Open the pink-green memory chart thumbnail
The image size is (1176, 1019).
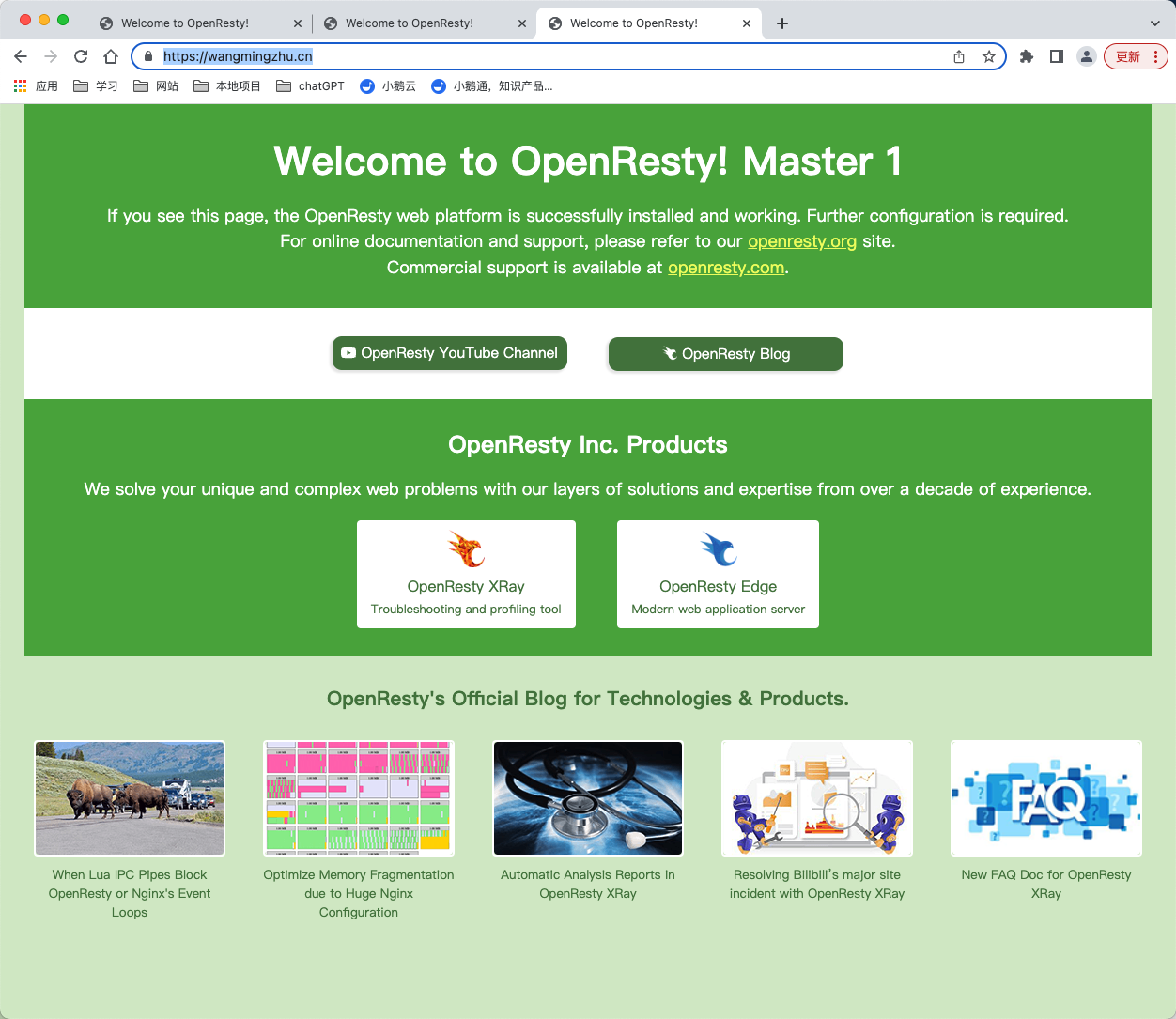359,798
